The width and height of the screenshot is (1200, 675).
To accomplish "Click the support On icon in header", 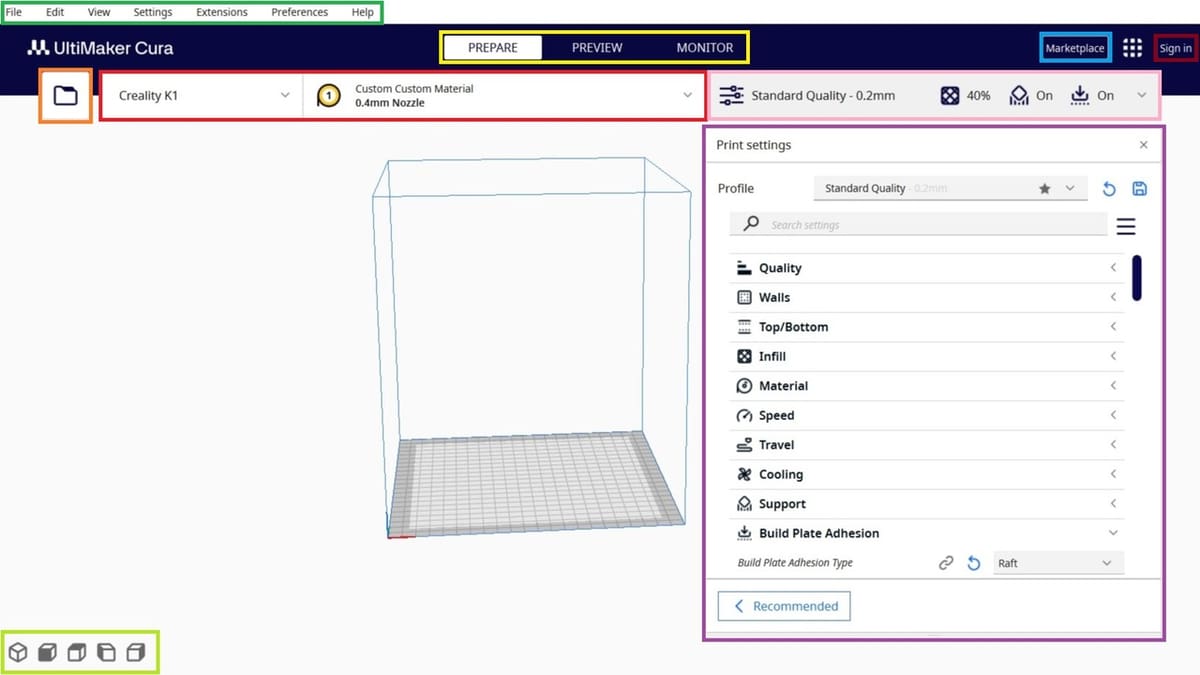I will (1019, 96).
